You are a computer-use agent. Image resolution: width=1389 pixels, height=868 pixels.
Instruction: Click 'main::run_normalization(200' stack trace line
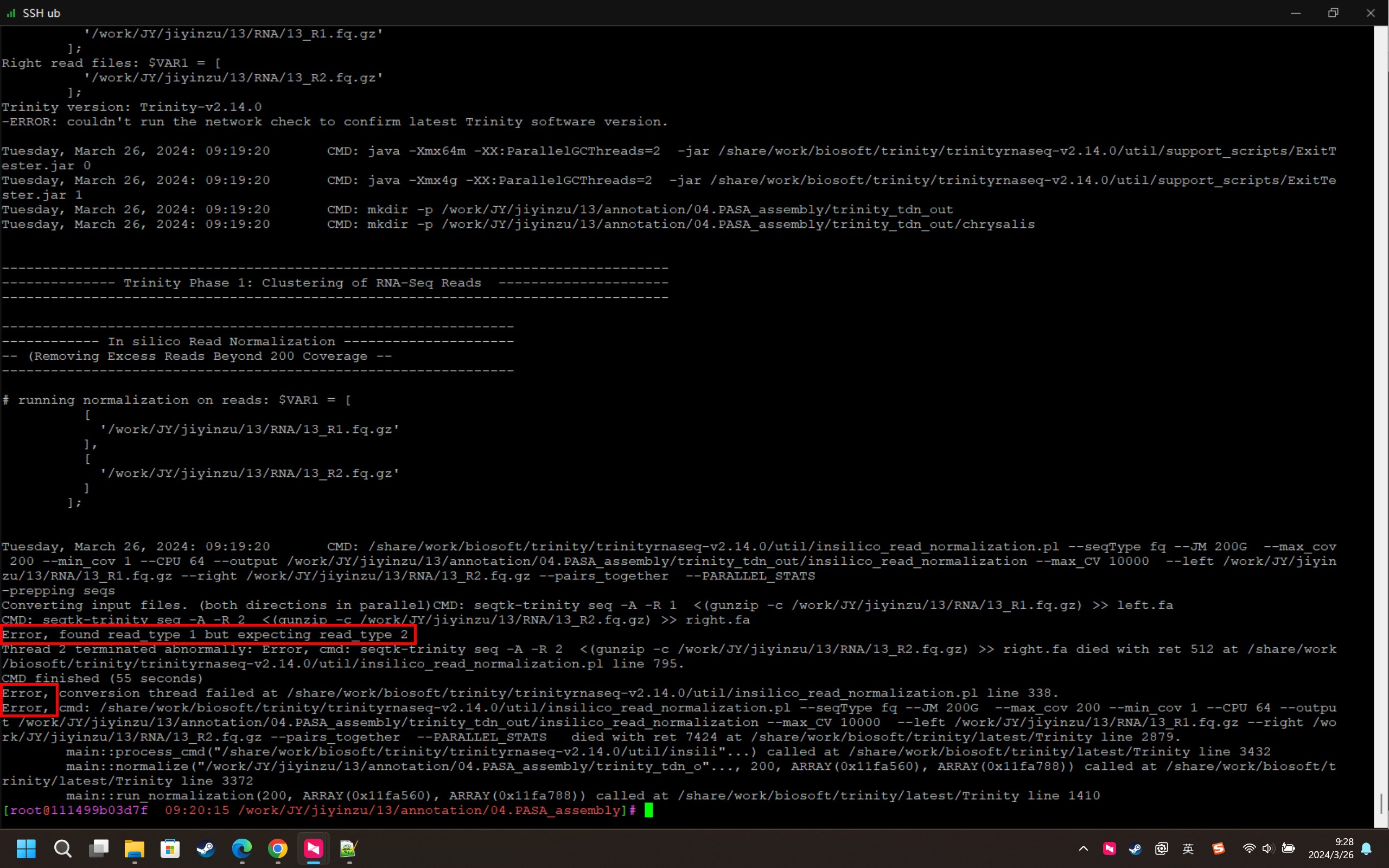[x=583, y=796]
